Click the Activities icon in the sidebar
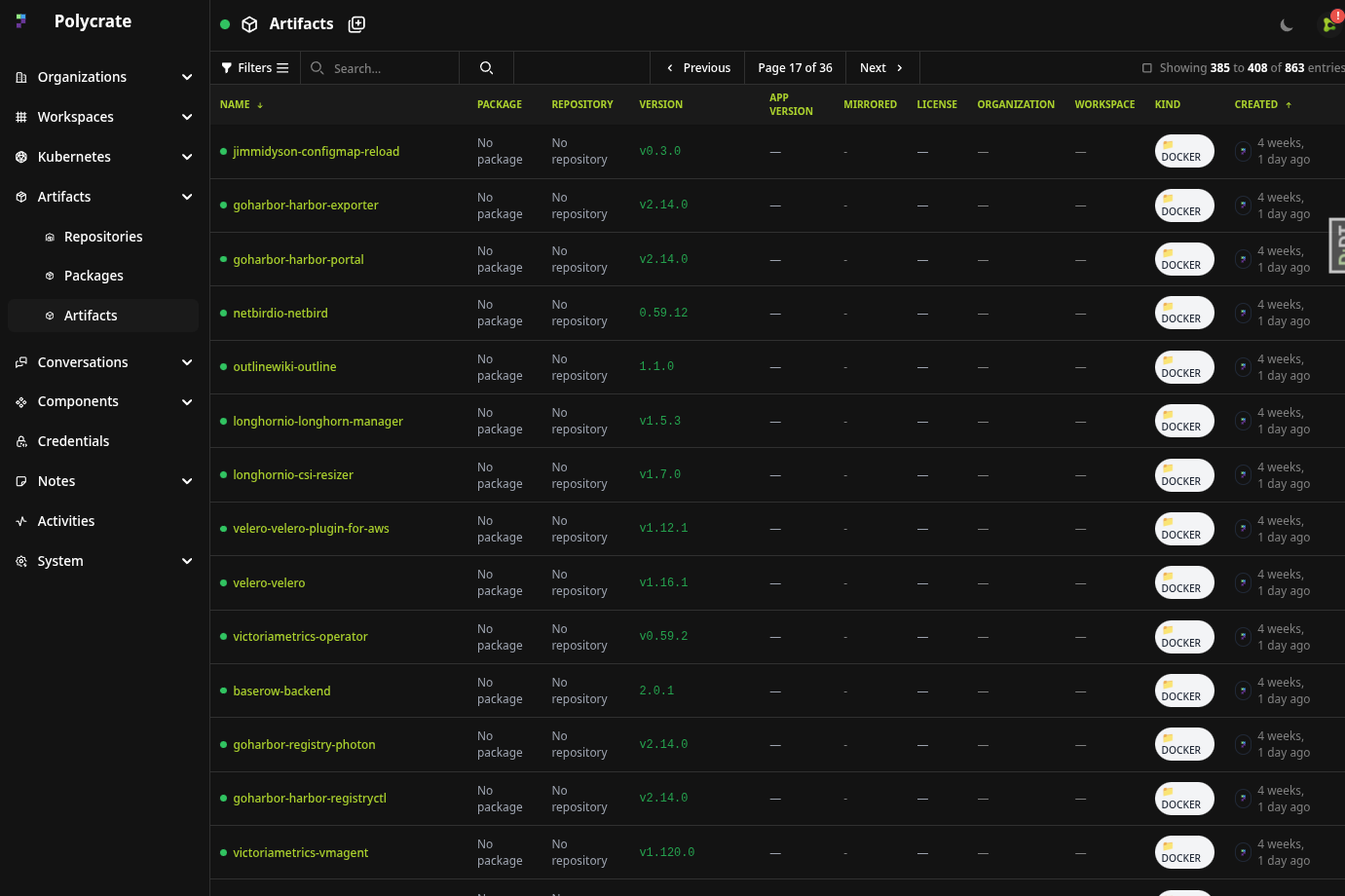 [21, 521]
